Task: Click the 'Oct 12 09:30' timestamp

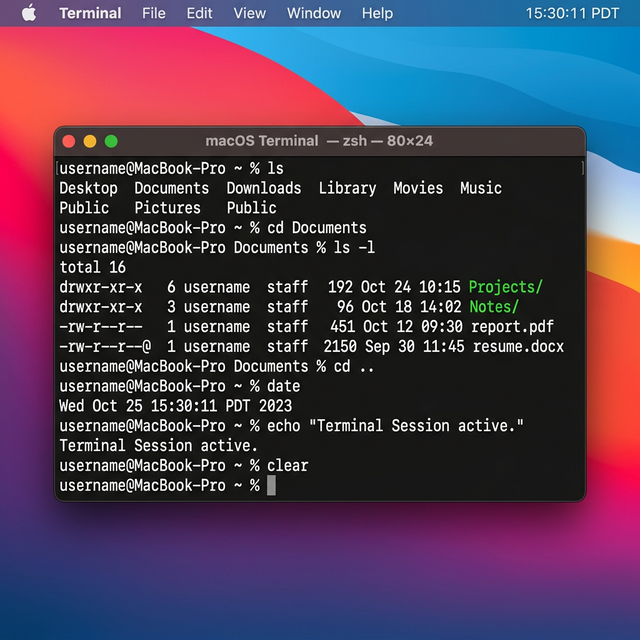Action: (x=413, y=327)
